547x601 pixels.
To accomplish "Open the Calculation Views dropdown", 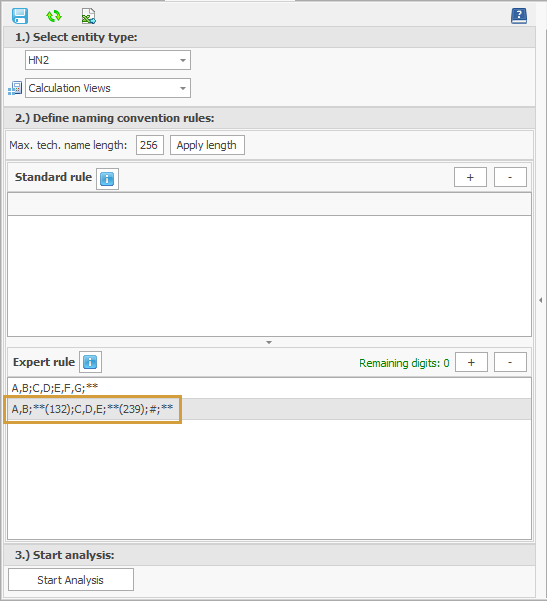I will (108, 88).
